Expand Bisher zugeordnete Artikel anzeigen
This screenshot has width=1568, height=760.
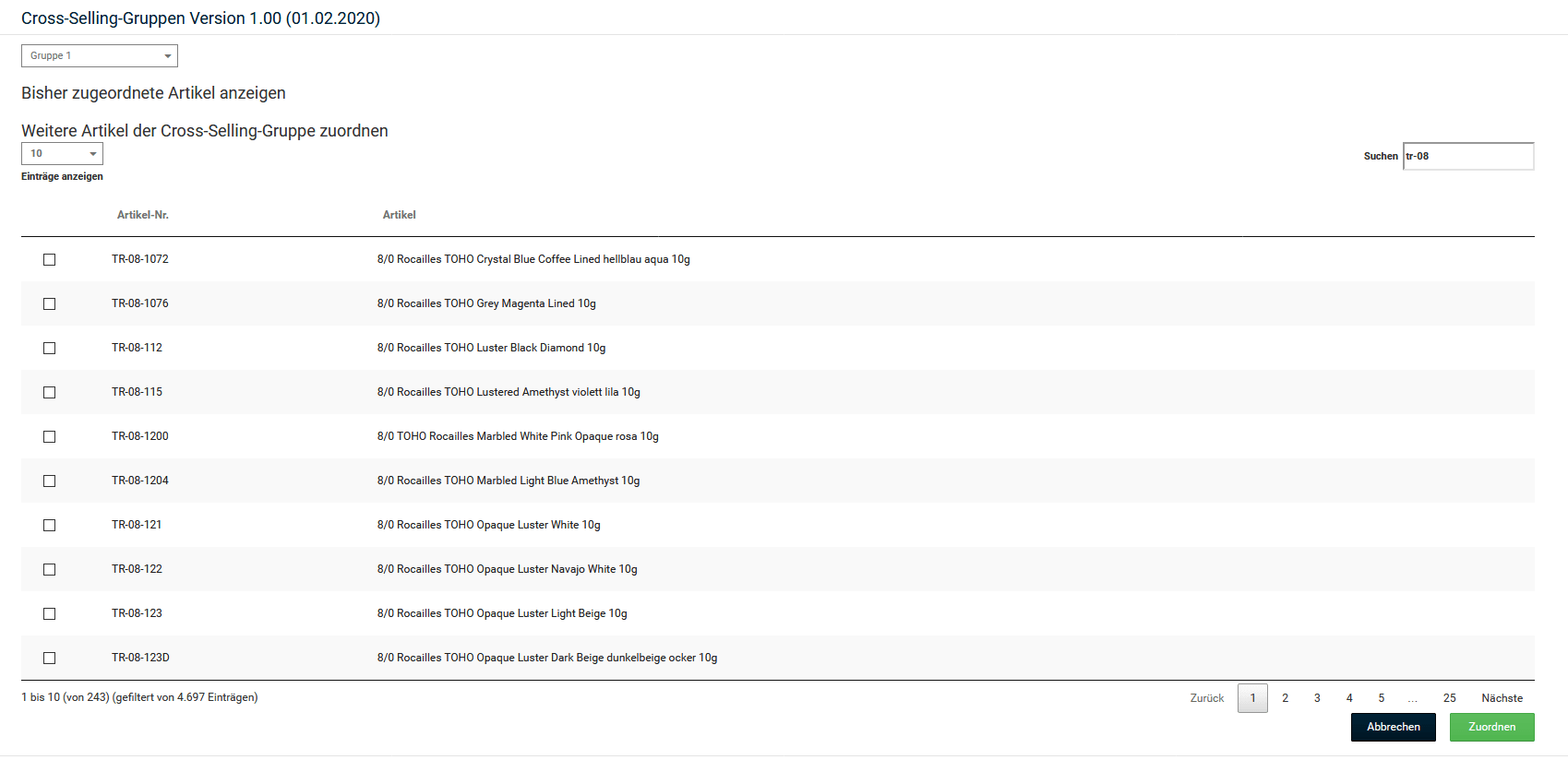(153, 93)
